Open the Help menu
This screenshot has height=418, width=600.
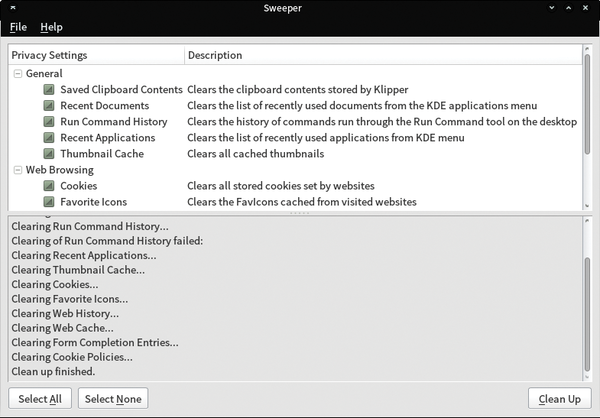point(51,27)
